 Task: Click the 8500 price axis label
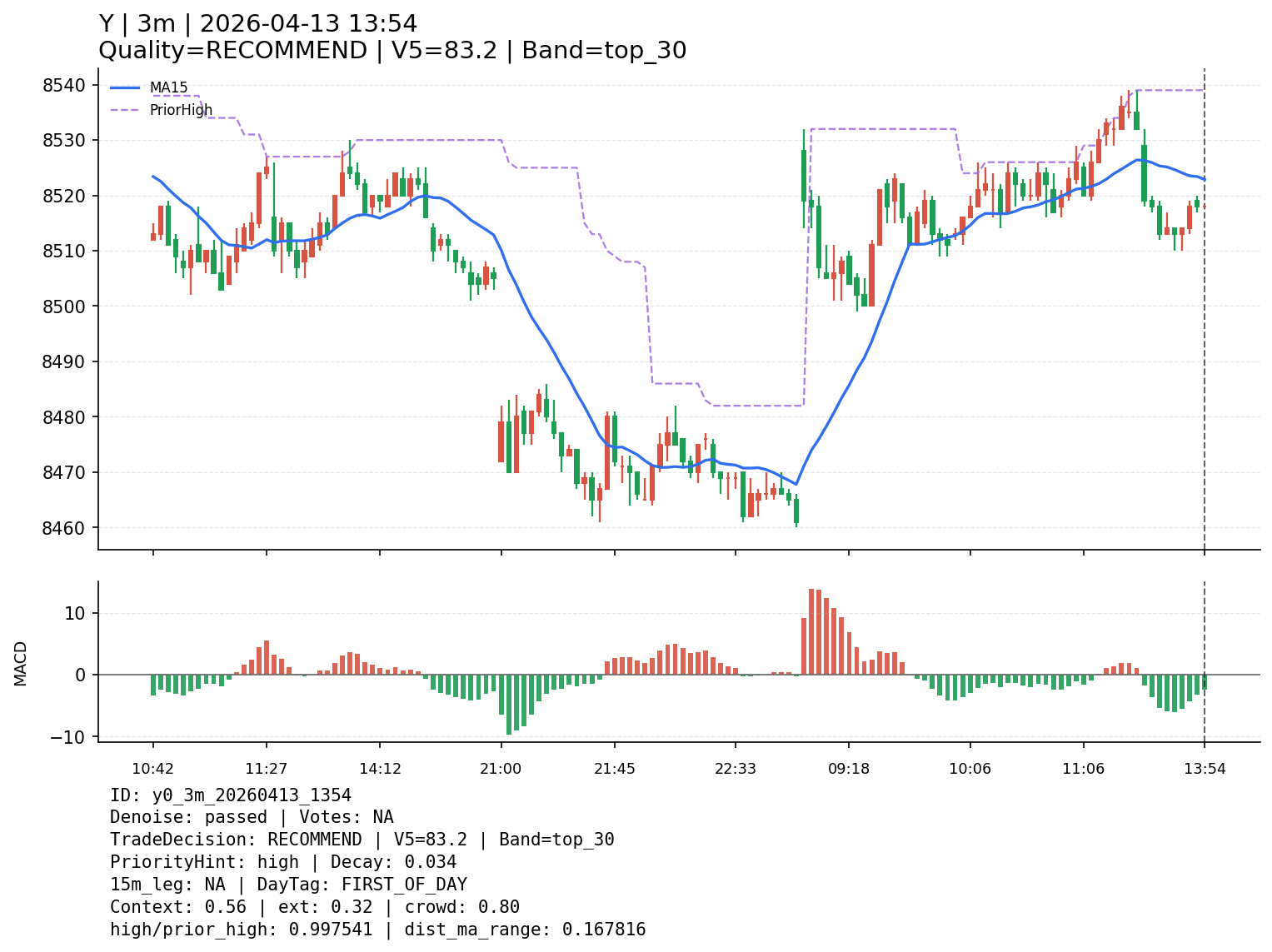point(64,307)
